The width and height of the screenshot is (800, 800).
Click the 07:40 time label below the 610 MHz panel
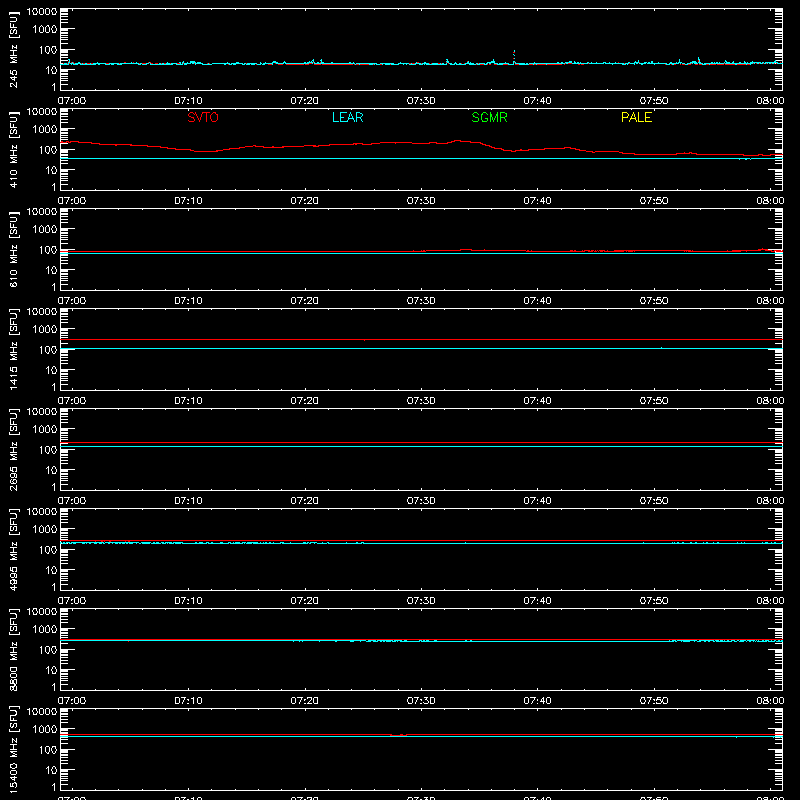tap(537, 301)
